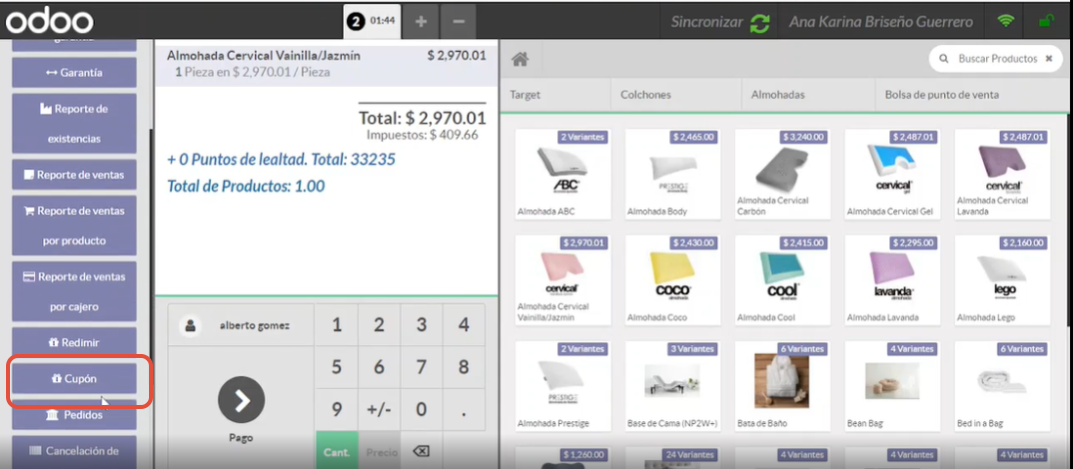
Task: Add Bean Bag product
Action: [892, 386]
